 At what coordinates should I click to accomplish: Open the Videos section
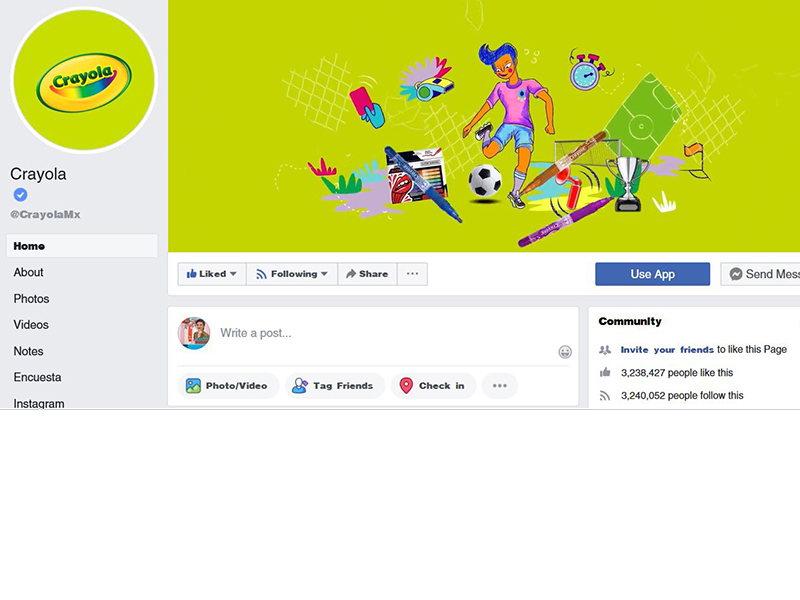pyautogui.click(x=31, y=325)
